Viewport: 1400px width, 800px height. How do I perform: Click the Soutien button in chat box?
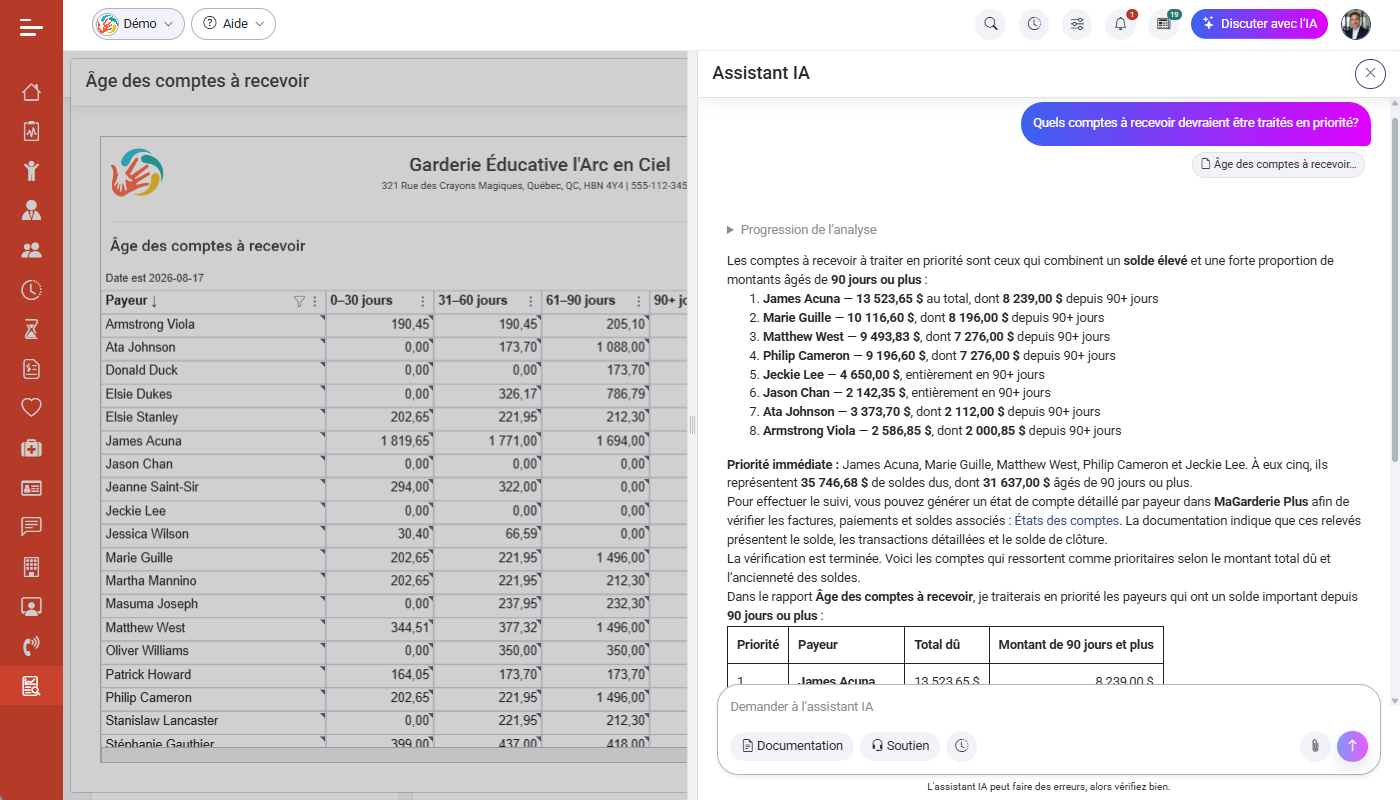click(x=900, y=745)
